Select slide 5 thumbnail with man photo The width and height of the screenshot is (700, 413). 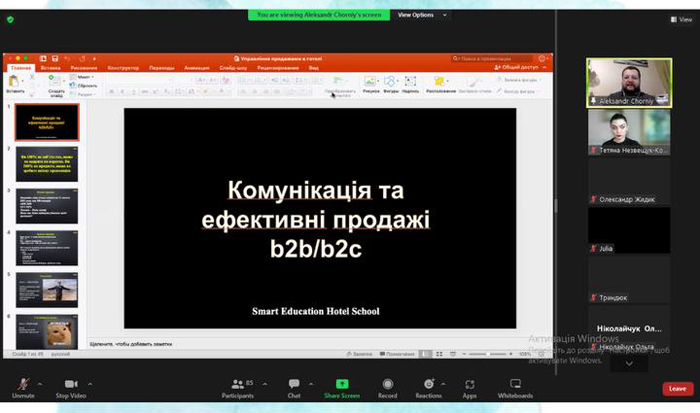tap(47, 290)
